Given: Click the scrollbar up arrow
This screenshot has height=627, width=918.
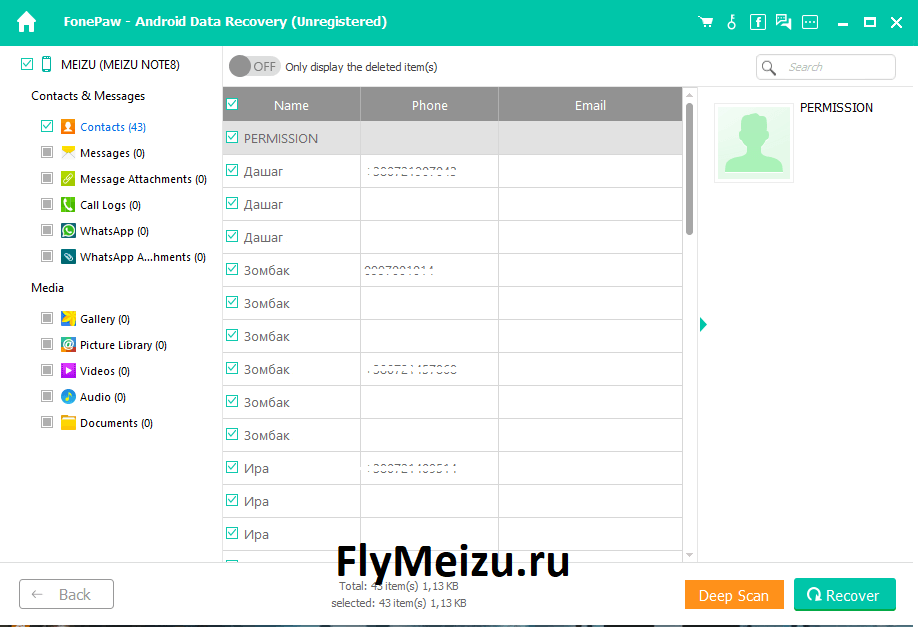Looking at the screenshot, I should [690, 95].
